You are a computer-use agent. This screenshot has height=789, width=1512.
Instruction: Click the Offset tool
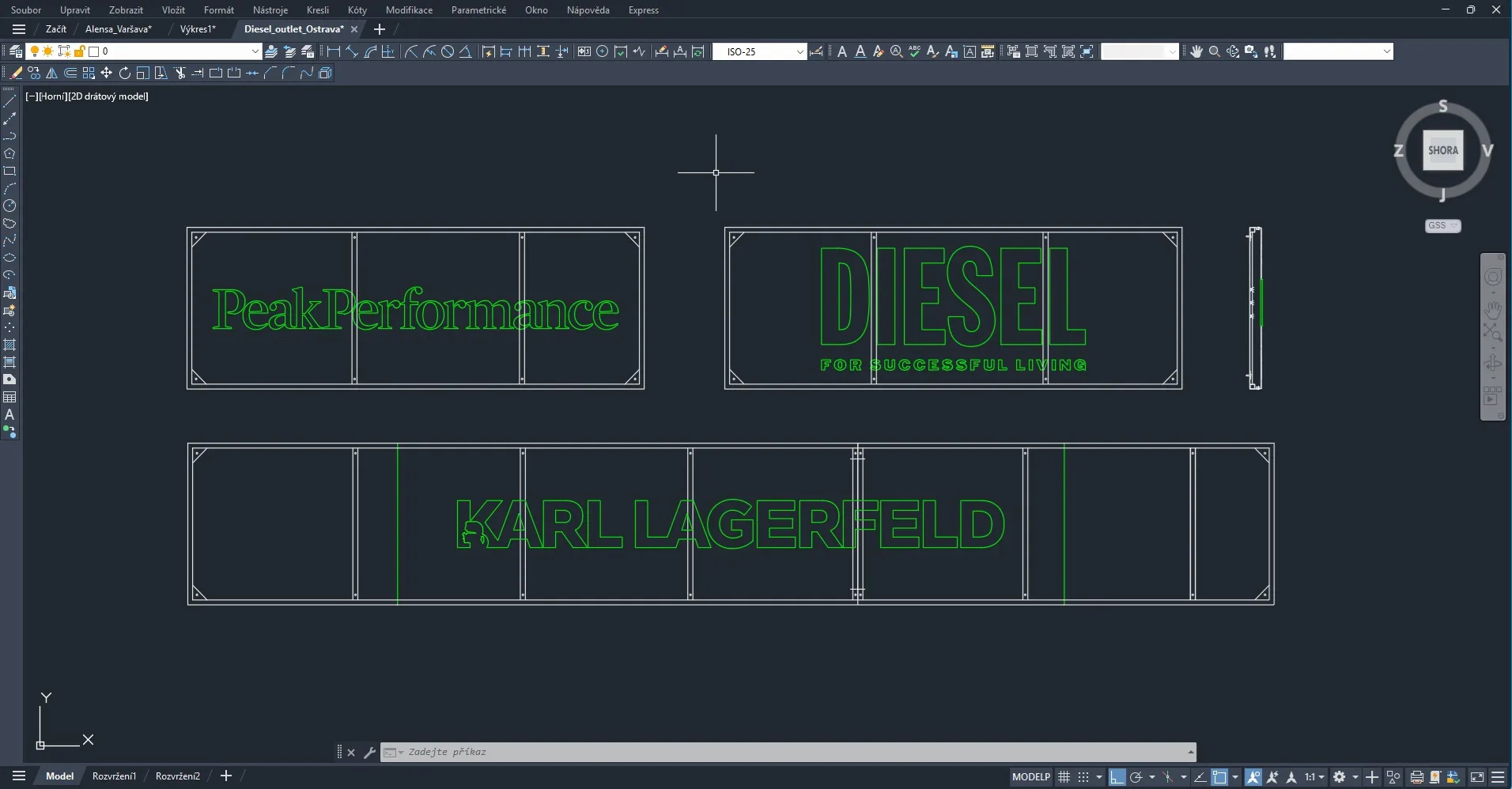[x=70, y=73]
